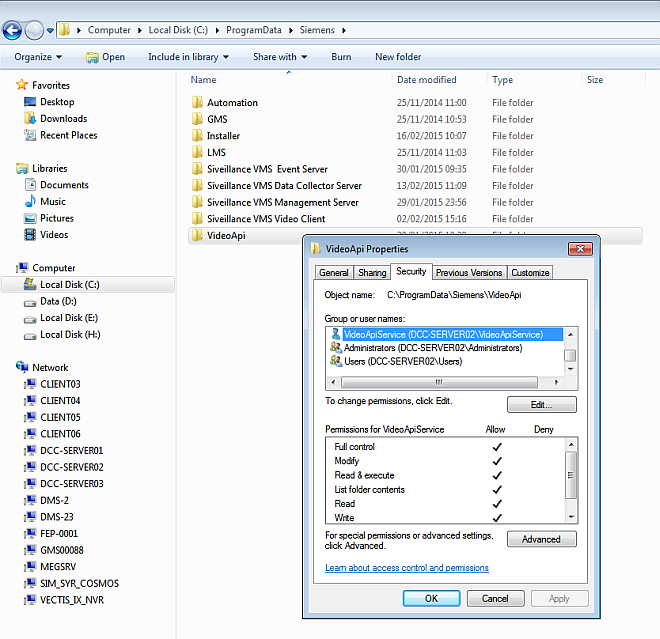Open the Automation folder icon
The height and width of the screenshot is (639, 660).
[197, 103]
